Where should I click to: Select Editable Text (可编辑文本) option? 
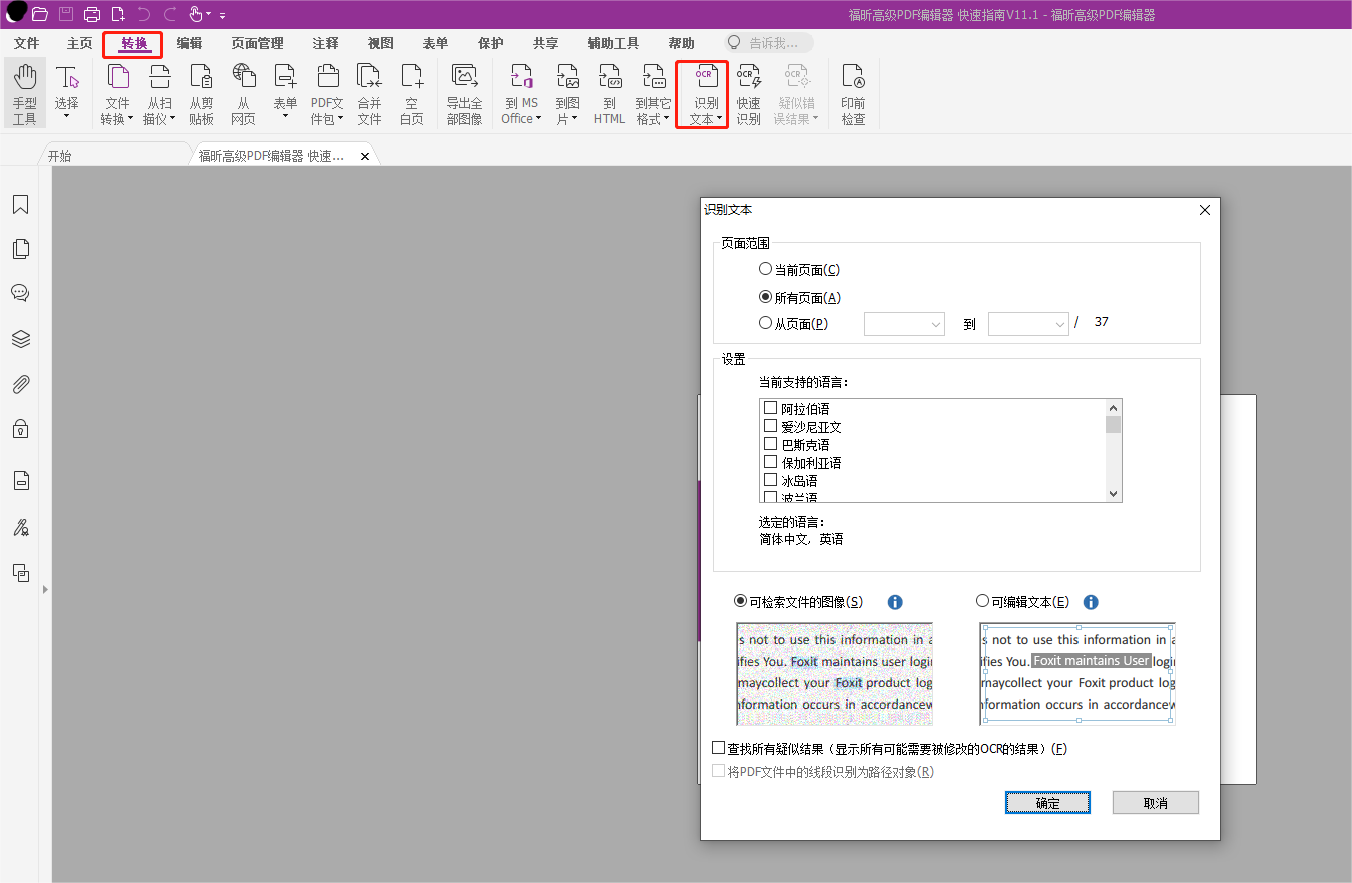[x=982, y=601]
